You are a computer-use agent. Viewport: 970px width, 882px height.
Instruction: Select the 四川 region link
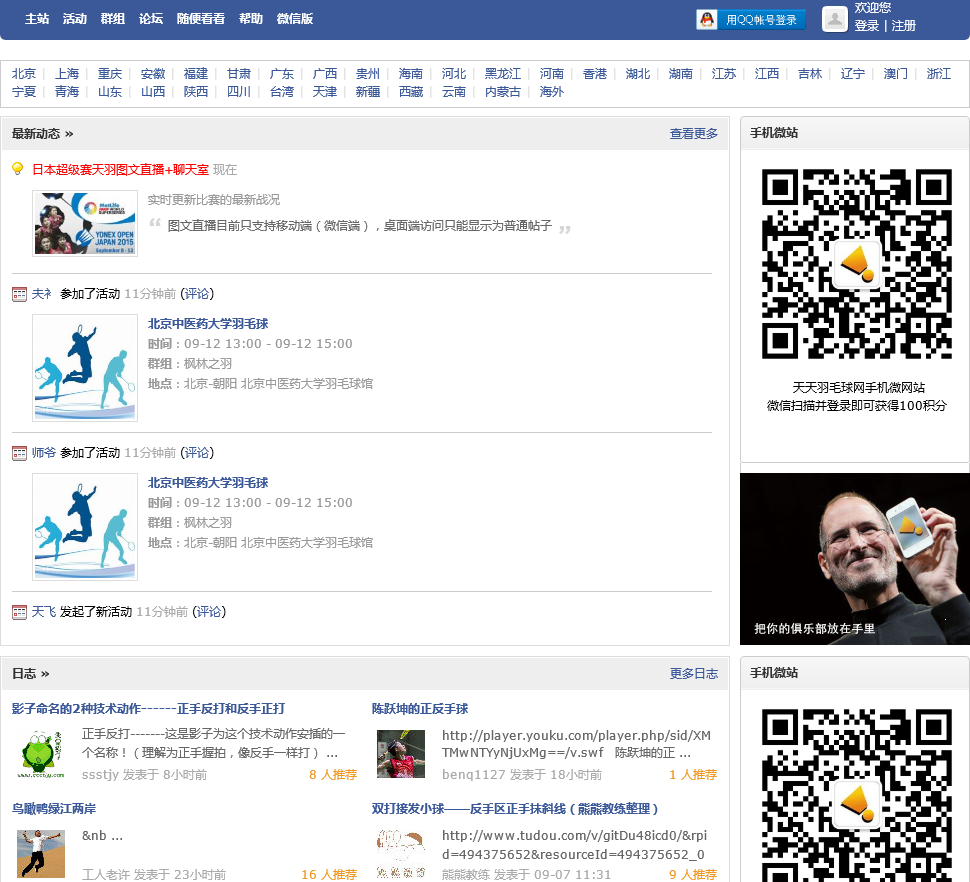(239, 92)
